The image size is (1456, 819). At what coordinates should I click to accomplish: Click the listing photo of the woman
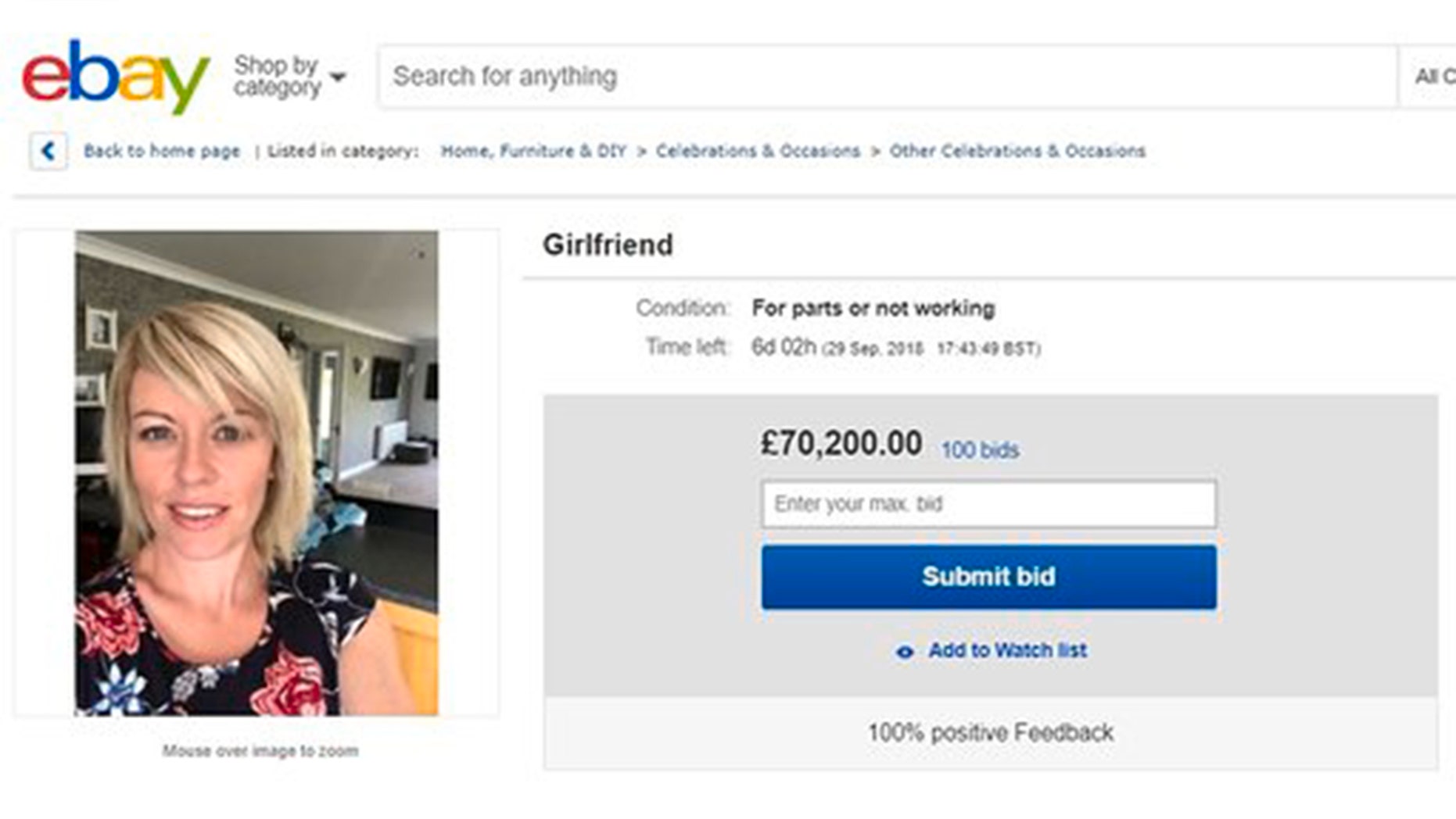256,473
